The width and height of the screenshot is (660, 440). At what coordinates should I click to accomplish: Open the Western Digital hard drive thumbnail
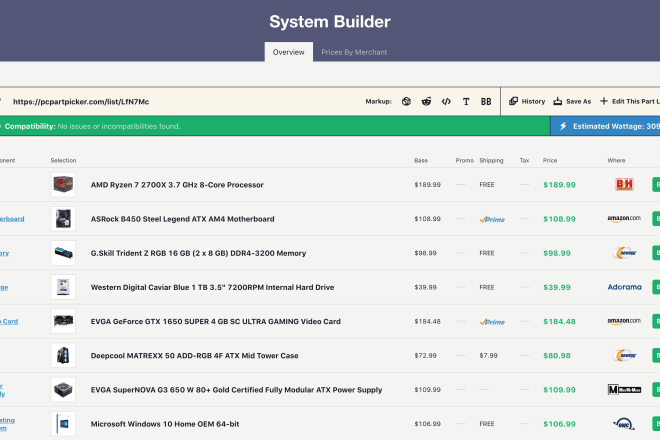click(63, 287)
